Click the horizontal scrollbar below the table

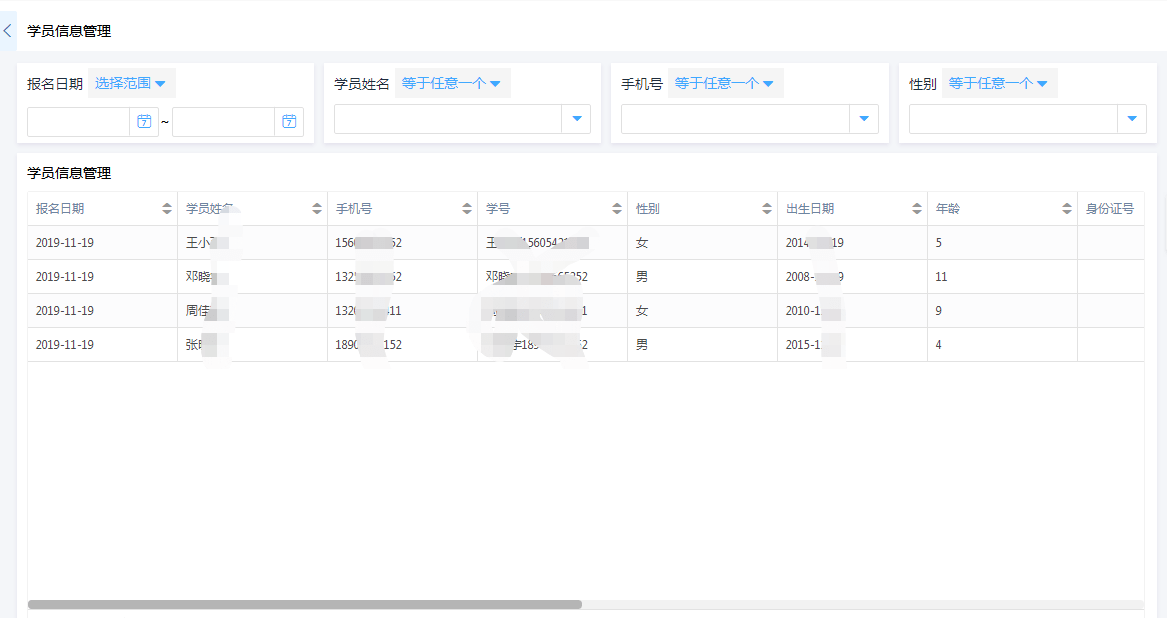pyautogui.click(x=300, y=604)
